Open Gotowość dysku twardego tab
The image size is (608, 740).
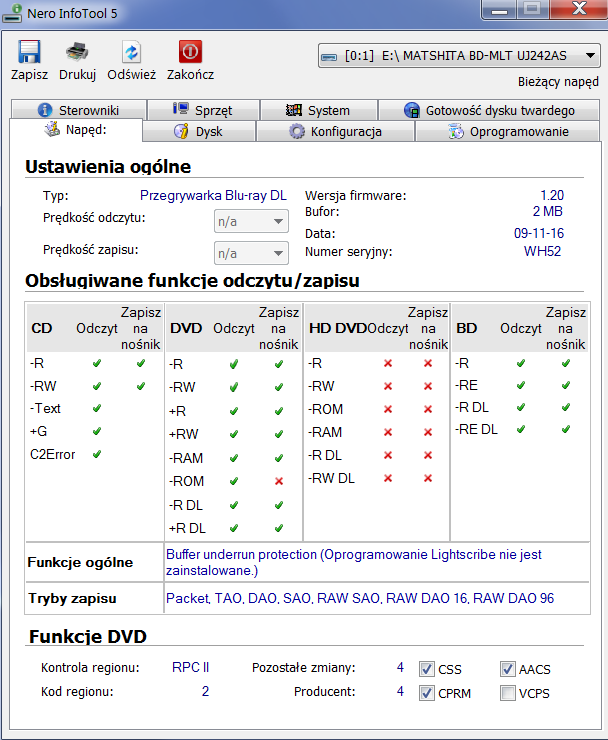(489, 110)
